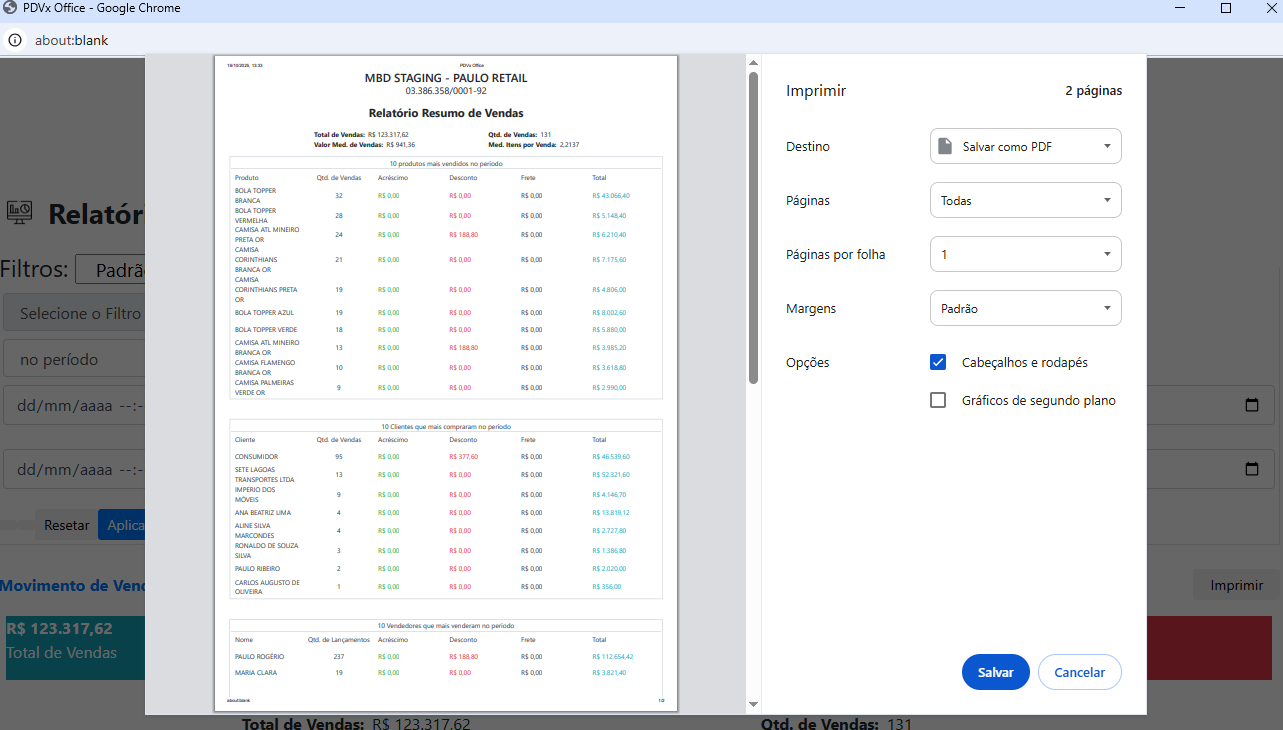The image size is (1283, 730).
Task: Click the report page preview thumbnail
Action: [446, 384]
